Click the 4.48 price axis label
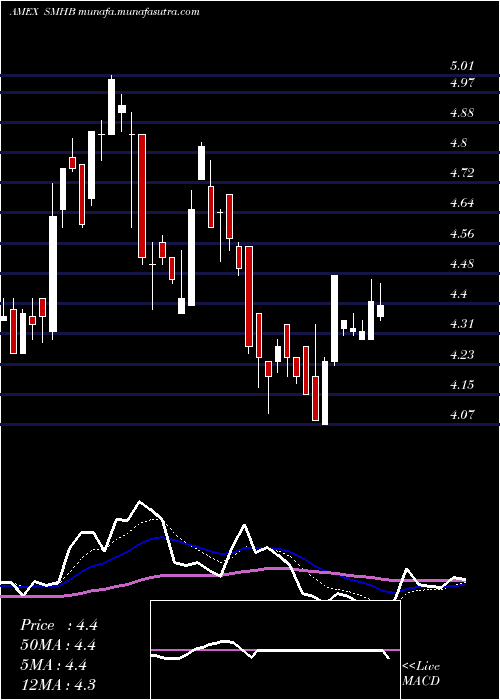The width and height of the screenshot is (500, 700). [462, 263]
